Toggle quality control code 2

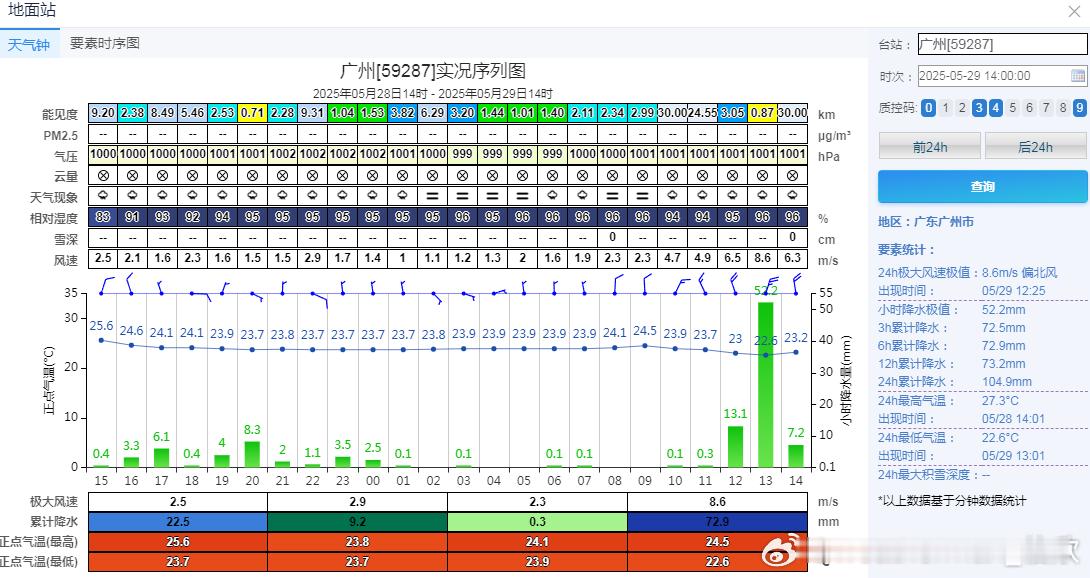tap(962, 108)
